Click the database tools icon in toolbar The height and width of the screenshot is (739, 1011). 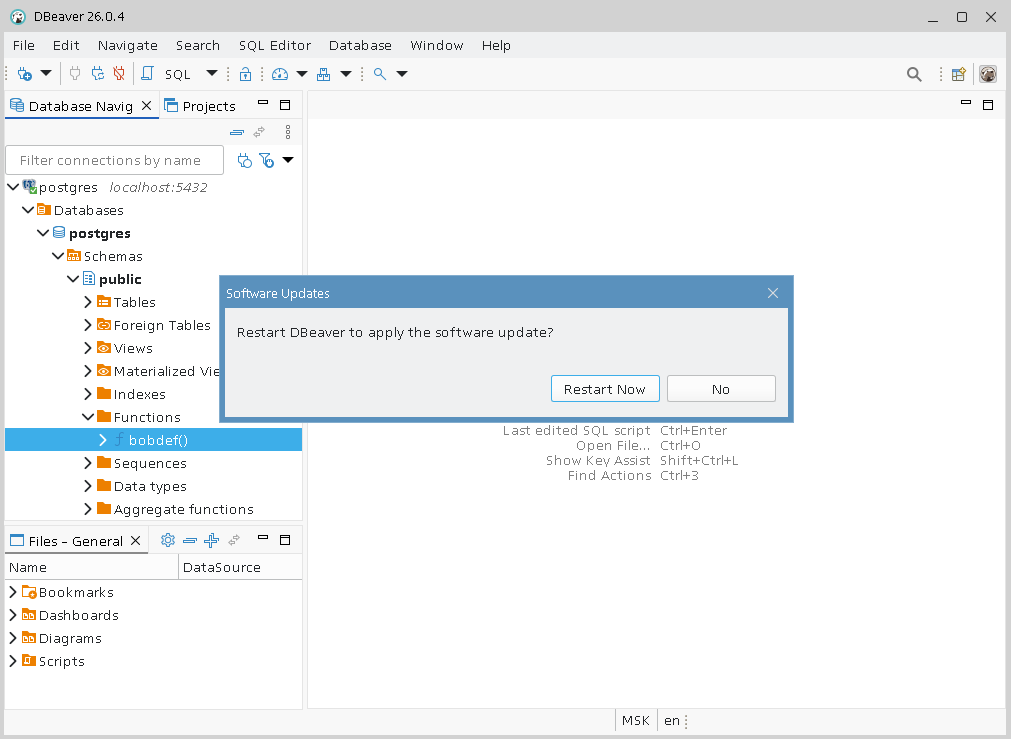tap(324, 74)
